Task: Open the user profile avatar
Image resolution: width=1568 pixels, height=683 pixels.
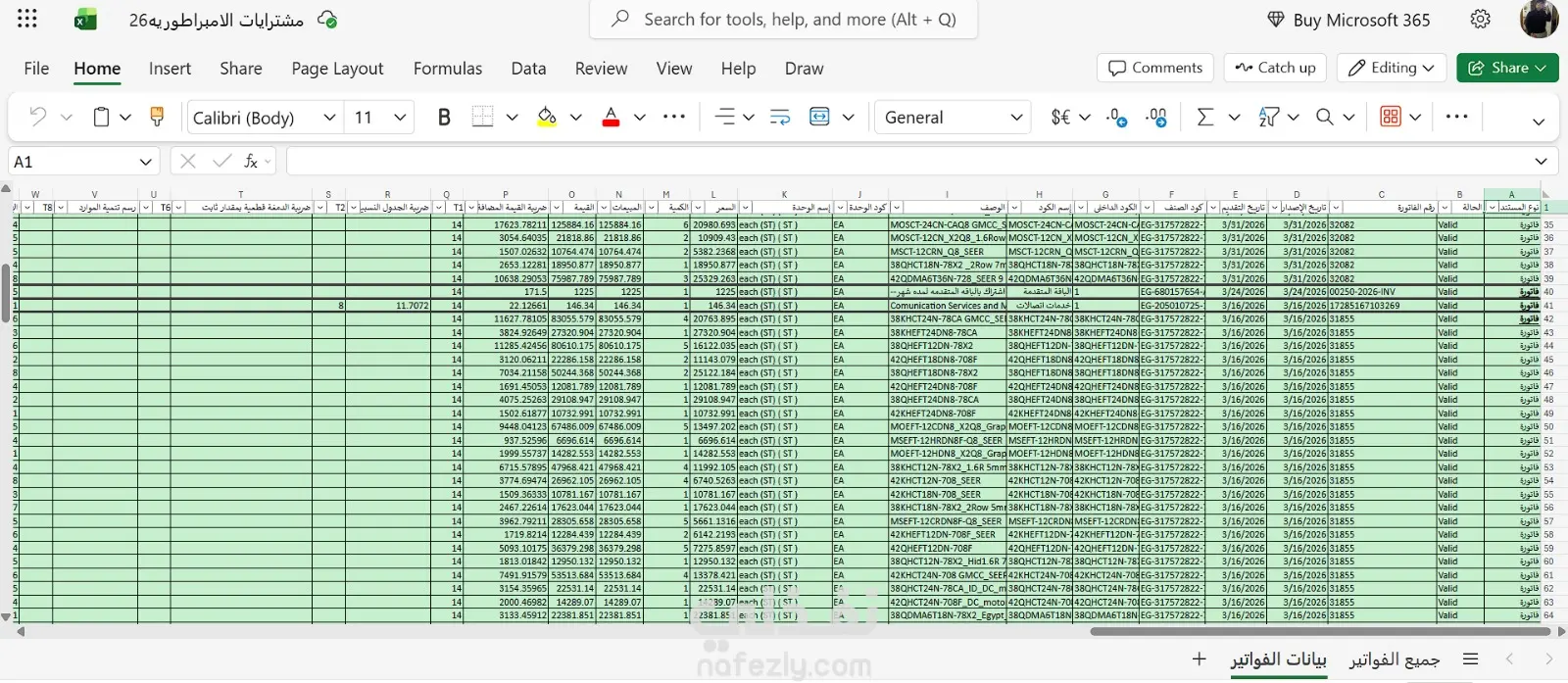Action: (x=1539, y=19)
